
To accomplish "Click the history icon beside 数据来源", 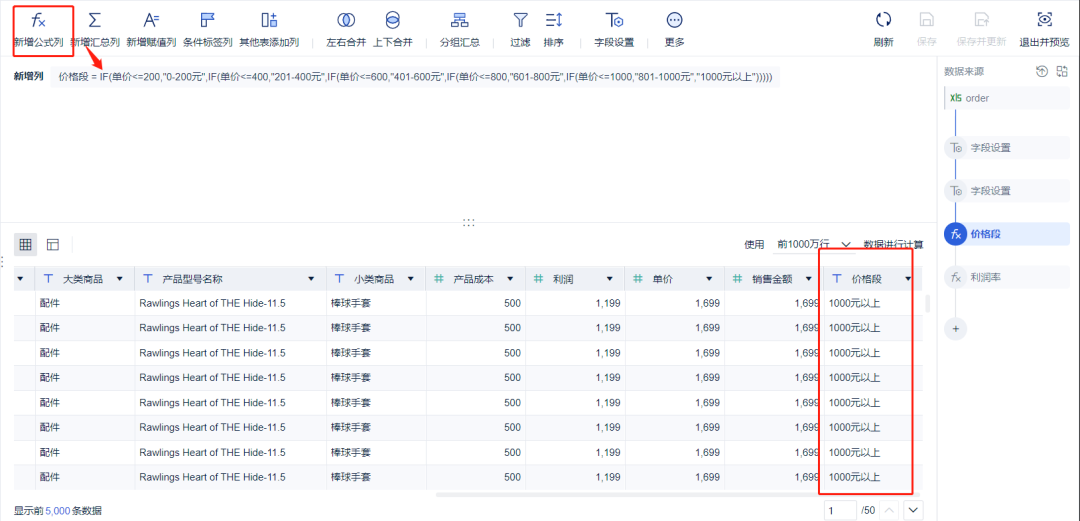I will click(1042, 71).
